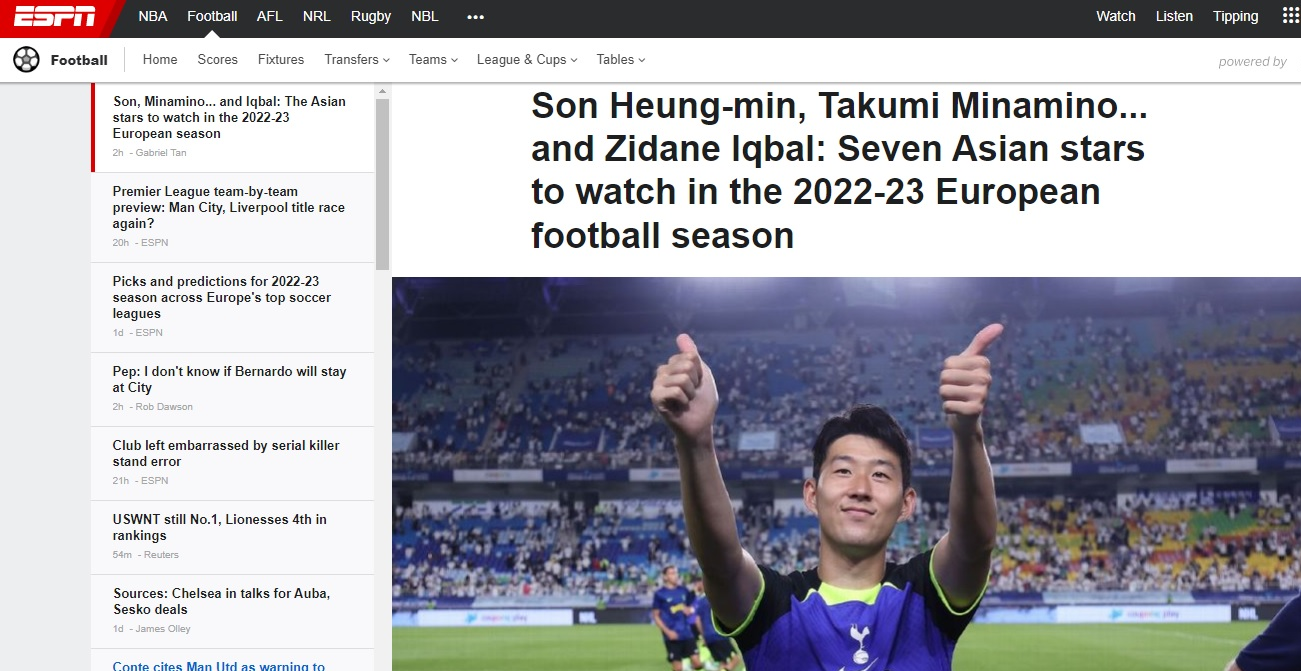Click the sidebar scroll up arrow
1301x671 pixels.
click(382, 91)
